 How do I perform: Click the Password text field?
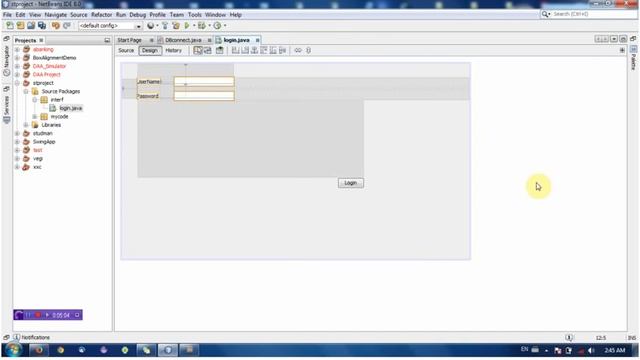204,96
